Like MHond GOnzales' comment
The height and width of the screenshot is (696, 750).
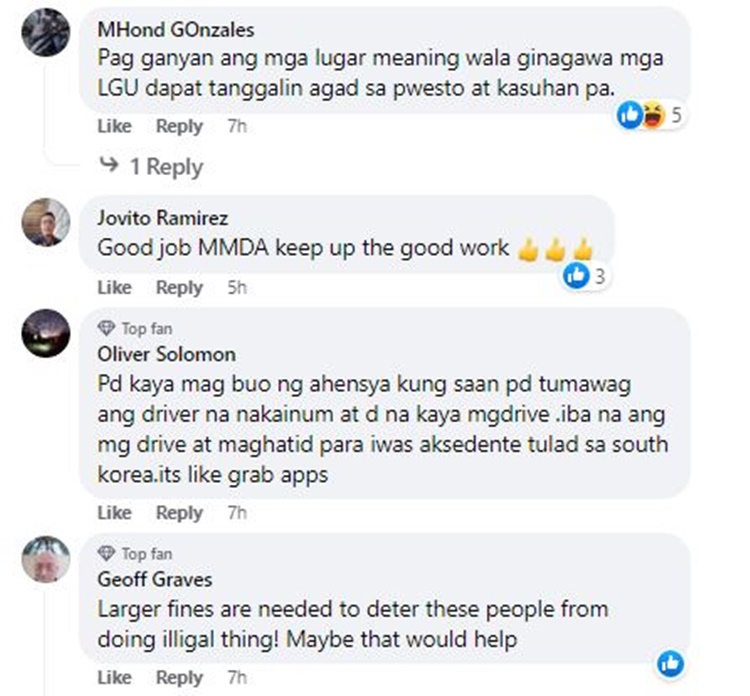tap(114, 126)
